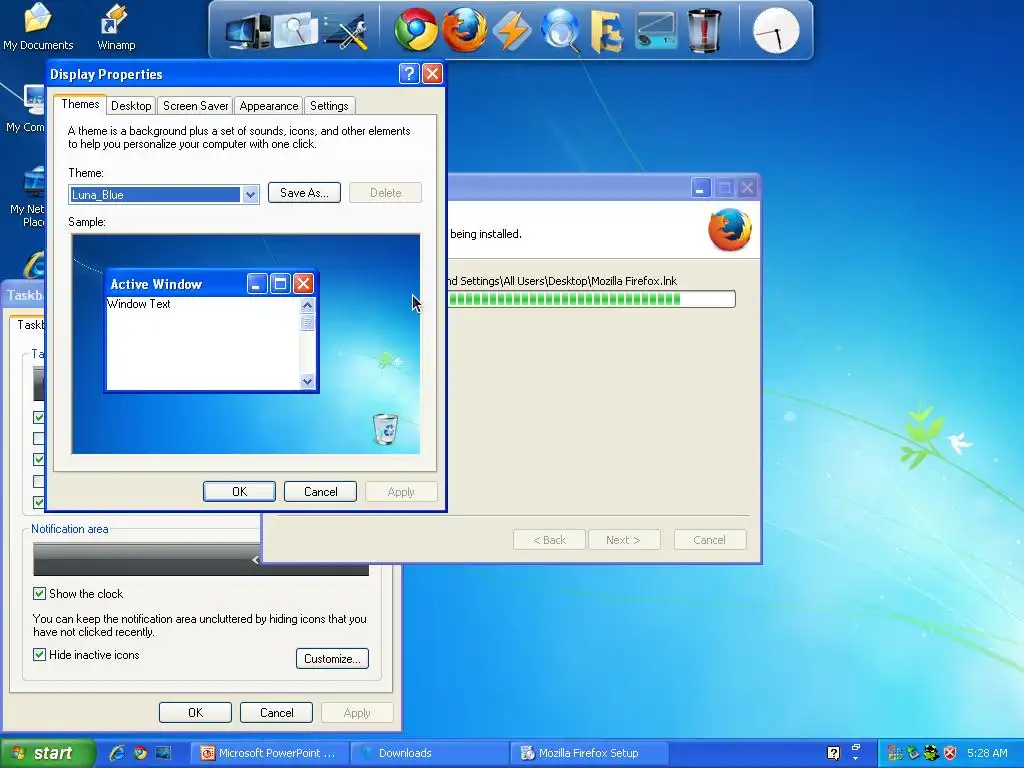Click the red shield security tray icon
Viewport: 1024px width, 768px height.
tap(950, 753)
